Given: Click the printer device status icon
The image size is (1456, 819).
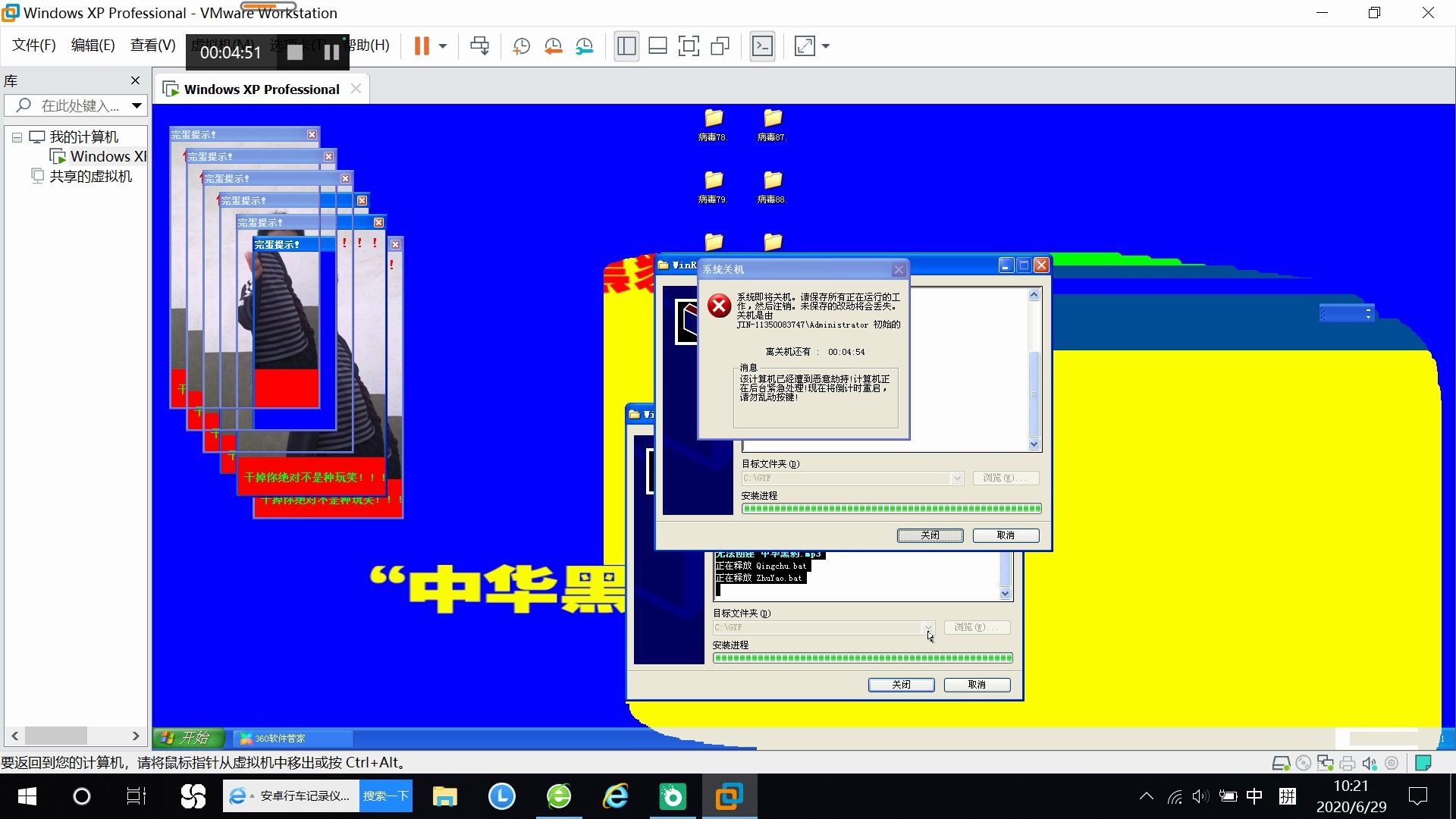Looking at the screenshot, I should point(1348,763).
